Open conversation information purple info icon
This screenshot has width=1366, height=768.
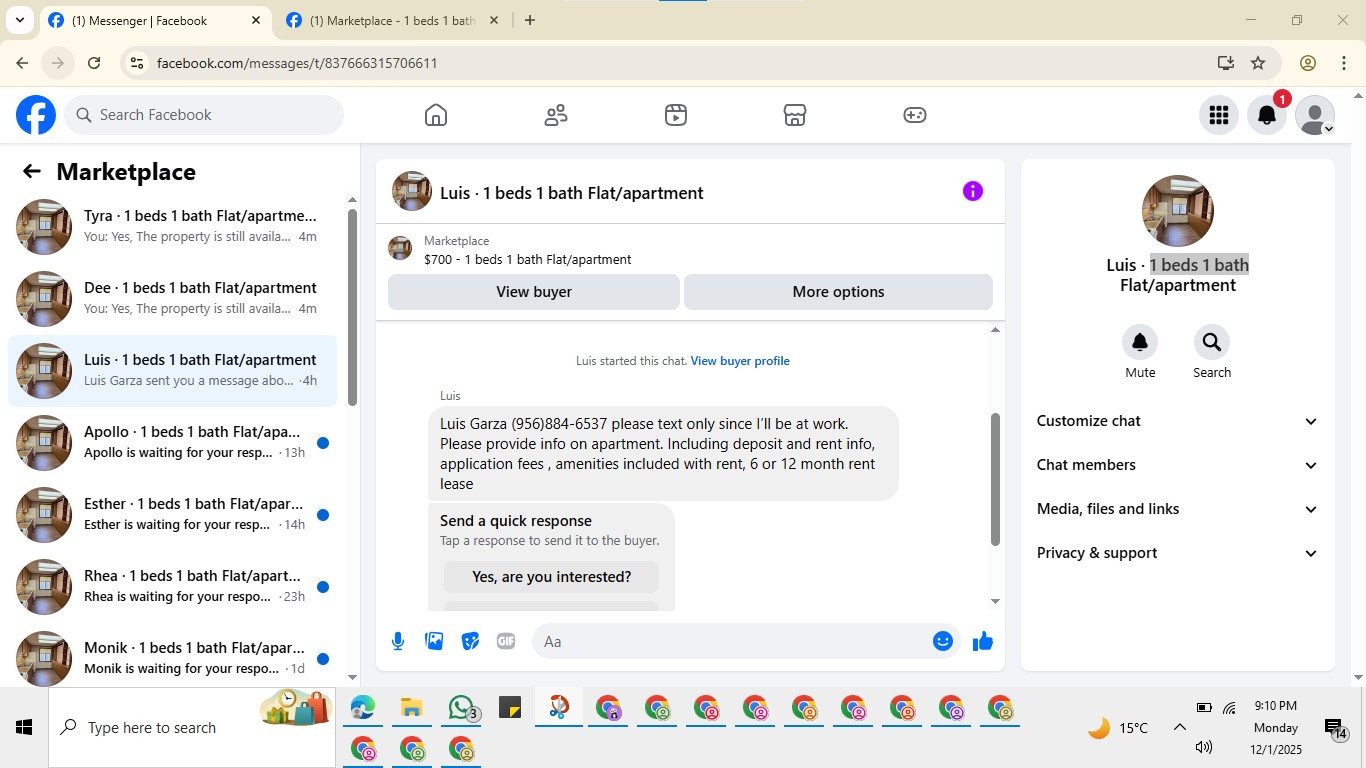point(973,192)
